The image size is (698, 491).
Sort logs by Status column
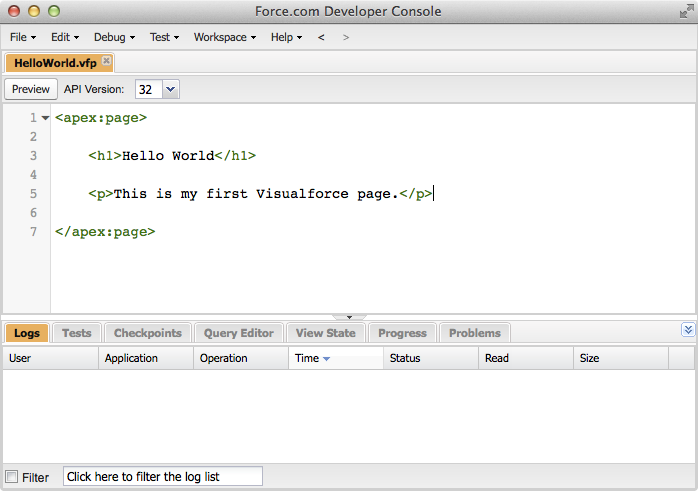tap(431, 358)
